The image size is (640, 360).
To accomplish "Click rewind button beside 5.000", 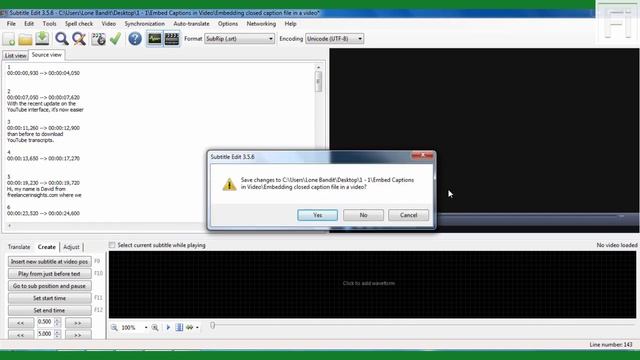I will tap(20, 335).
